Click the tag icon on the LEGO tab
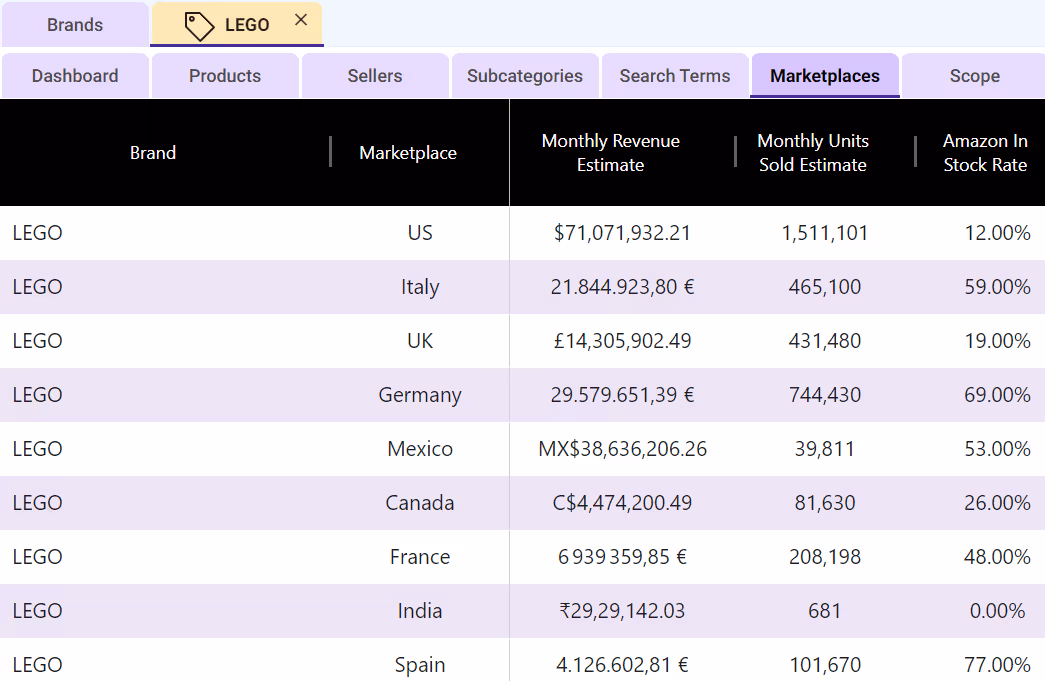The height and width of the screenshot is (681, 1045). [199, 27]
